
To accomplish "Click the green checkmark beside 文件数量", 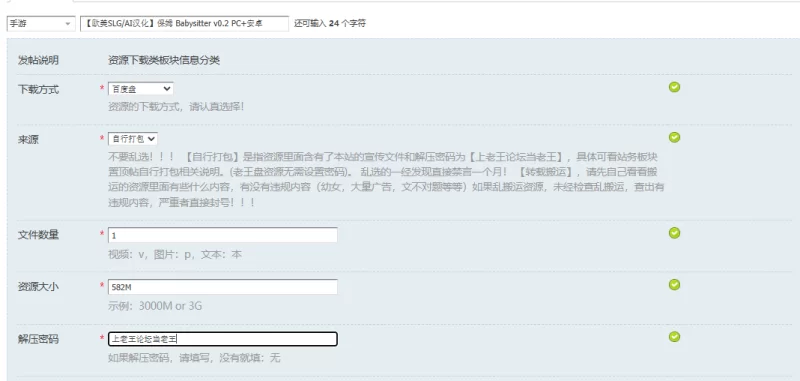I will click(x=674, y=233).
